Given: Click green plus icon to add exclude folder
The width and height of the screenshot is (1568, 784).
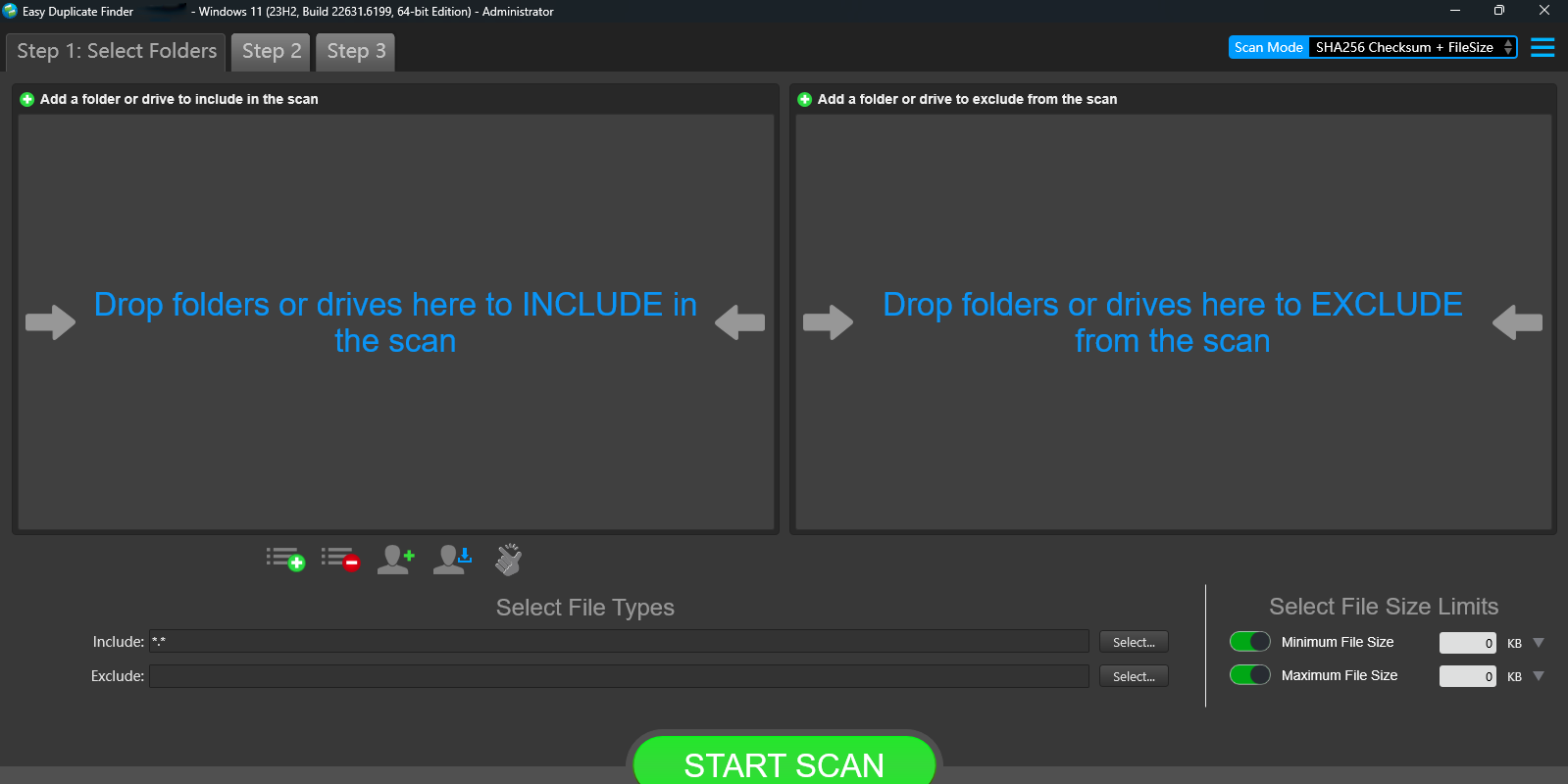Looking at the screenshot, I should pos(805,99).
